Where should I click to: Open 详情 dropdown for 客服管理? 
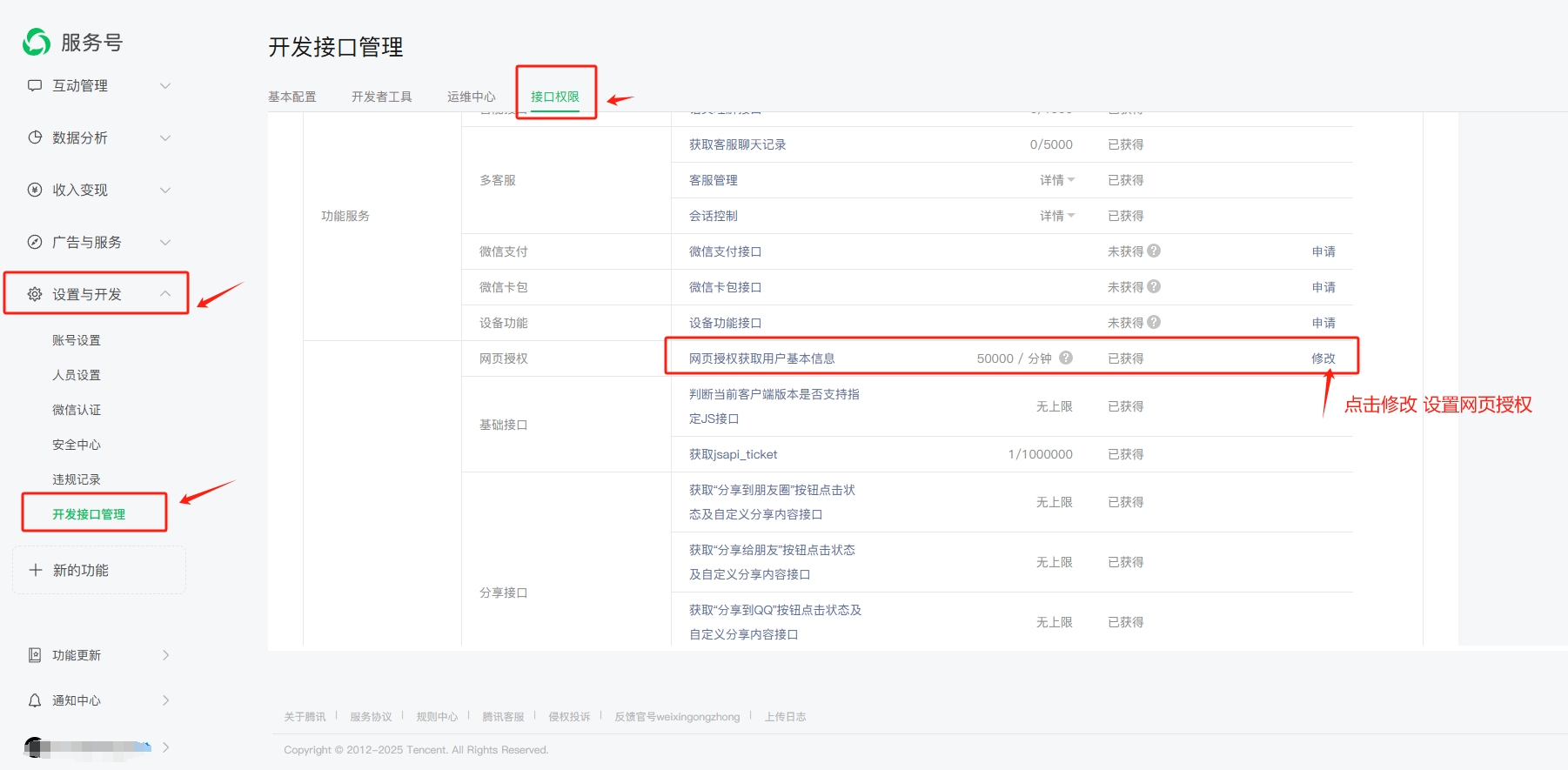tap(1057, 180)
